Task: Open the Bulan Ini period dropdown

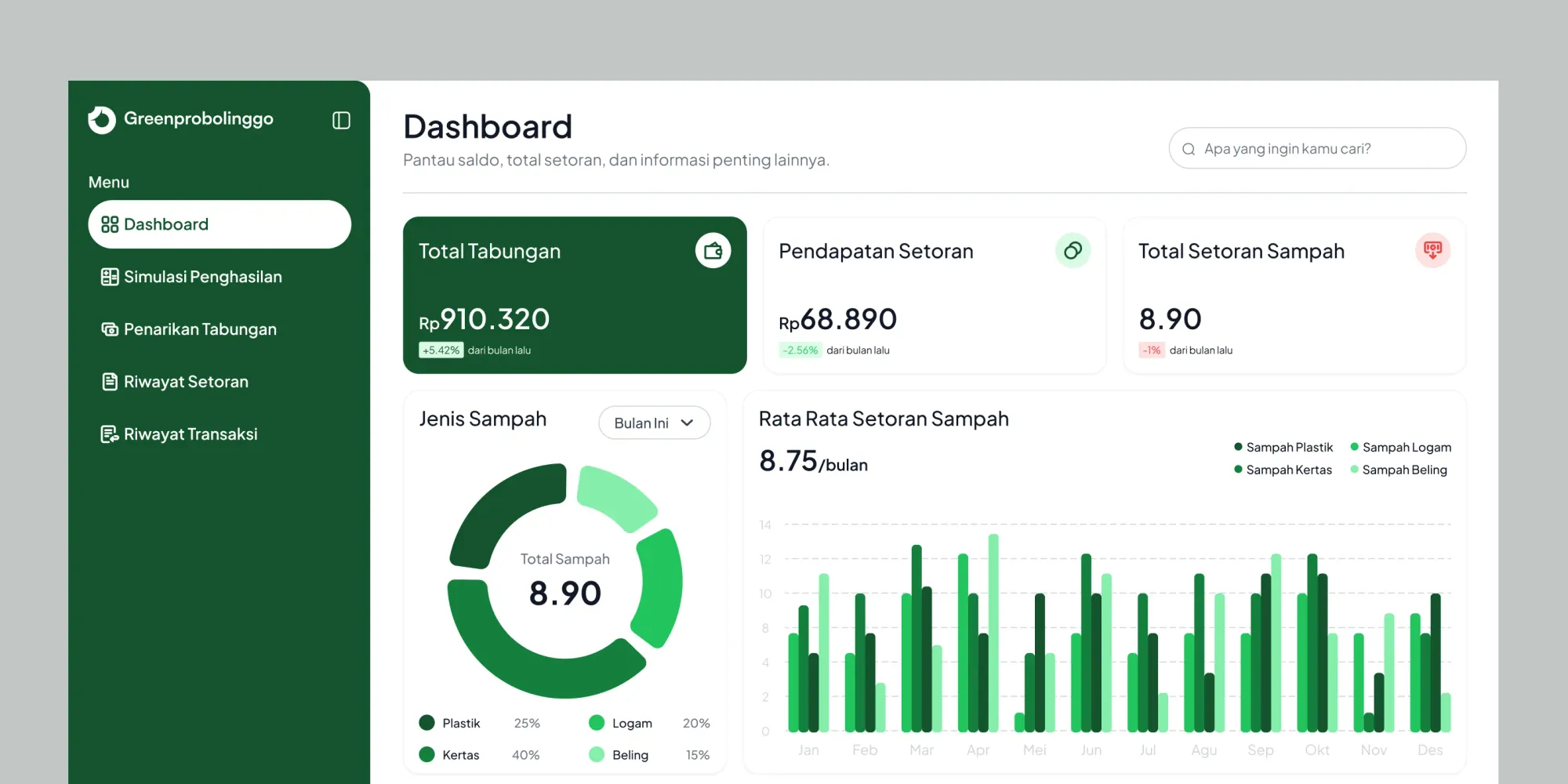Action: tap(655, 423)
